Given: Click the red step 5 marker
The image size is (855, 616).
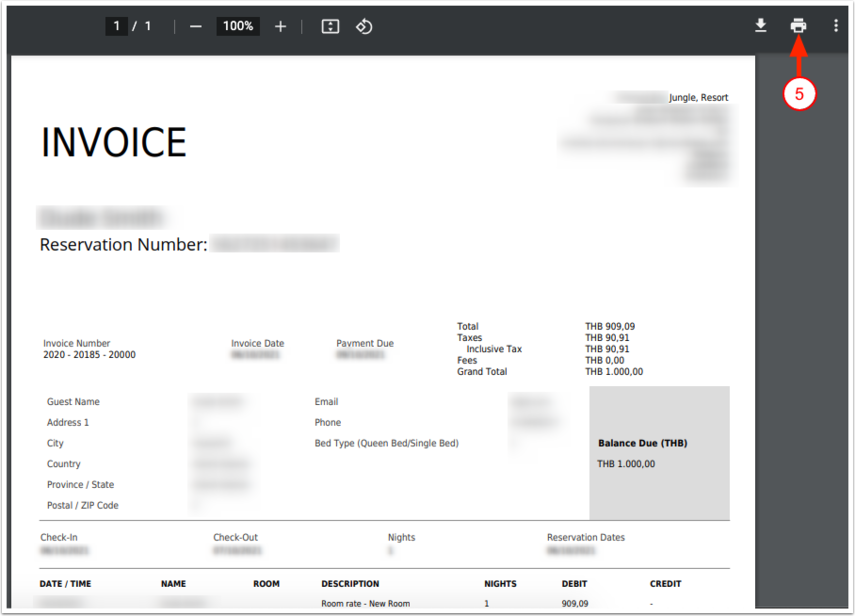Looking at the screenshot, I should [x=799, y=94].
